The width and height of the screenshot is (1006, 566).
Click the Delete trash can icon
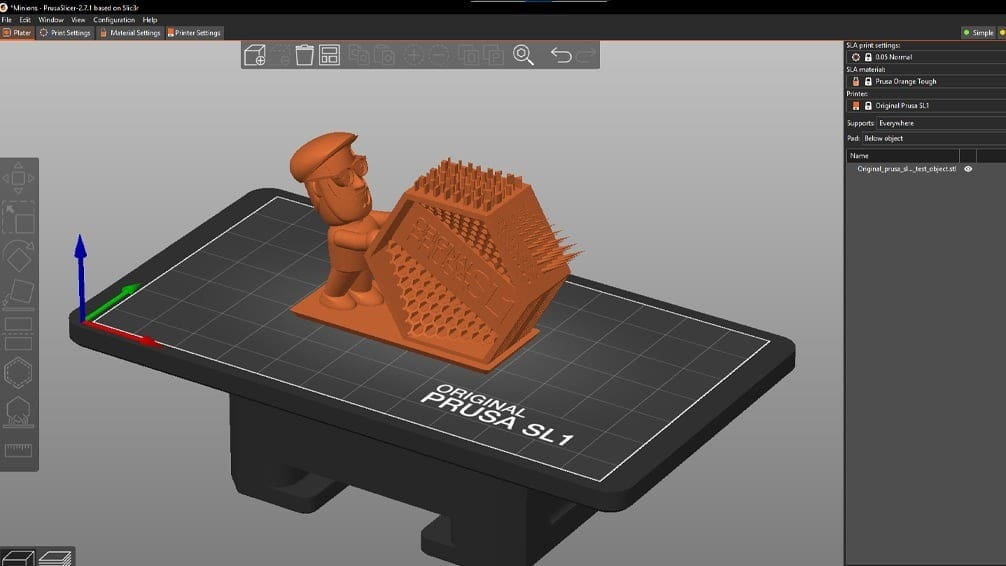pos(304,55)
